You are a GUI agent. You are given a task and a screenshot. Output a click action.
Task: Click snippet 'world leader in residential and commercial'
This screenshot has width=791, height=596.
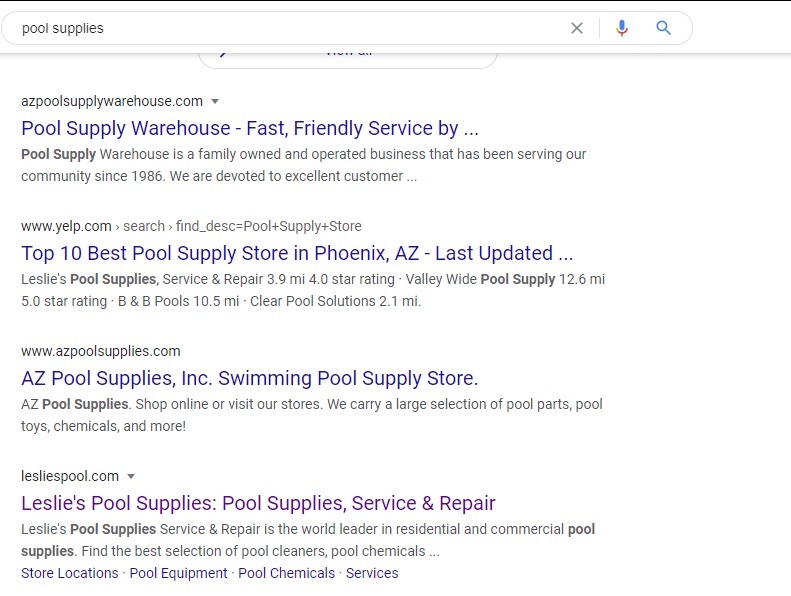[421, 529]
